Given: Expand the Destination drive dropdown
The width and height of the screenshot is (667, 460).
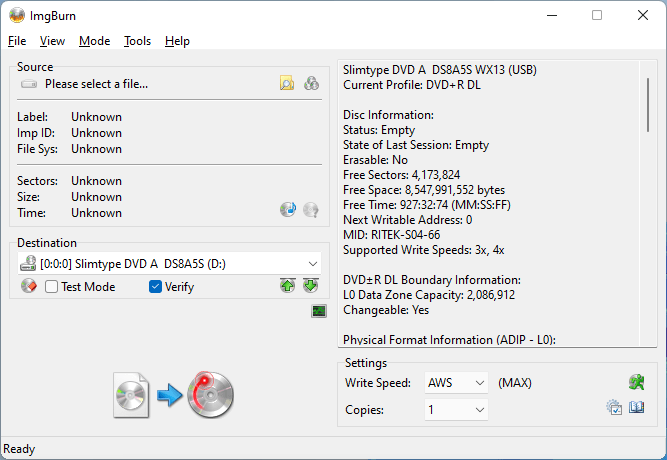Looking at the screenshot, I should pos(314,264).
